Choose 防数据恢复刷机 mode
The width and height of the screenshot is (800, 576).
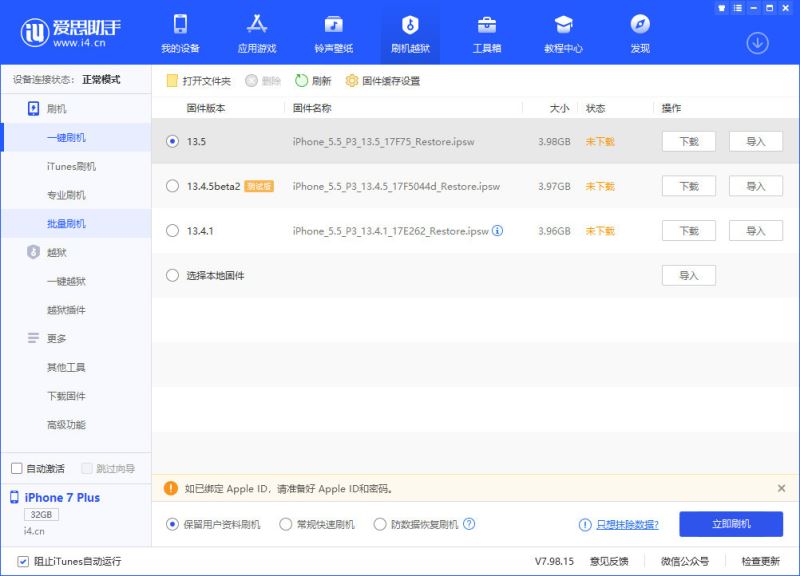tap(380, 524)
